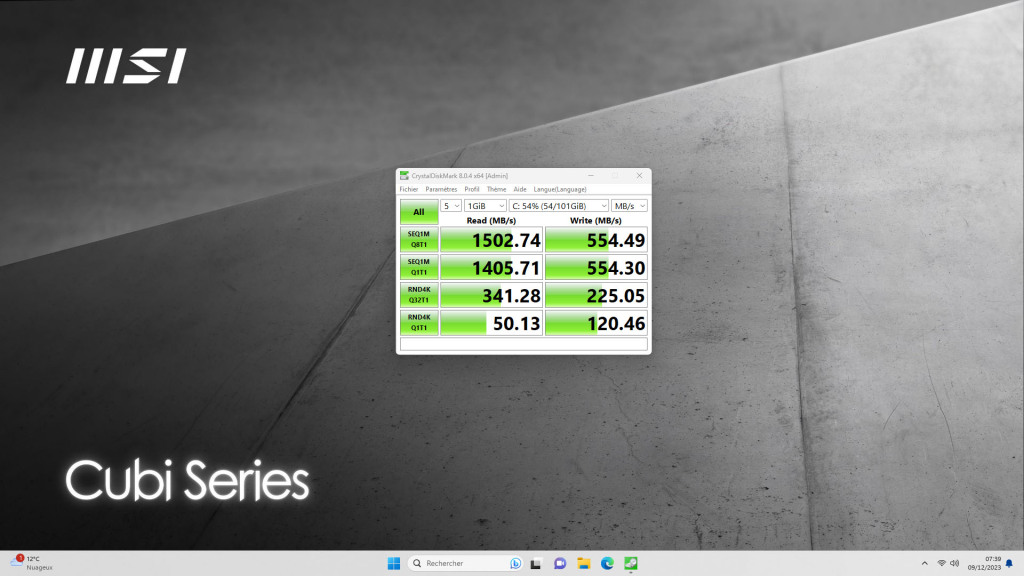Open the drive selector showing C: 54%
The width and height of the screenshot is (1024, 576).
point(558,206)
